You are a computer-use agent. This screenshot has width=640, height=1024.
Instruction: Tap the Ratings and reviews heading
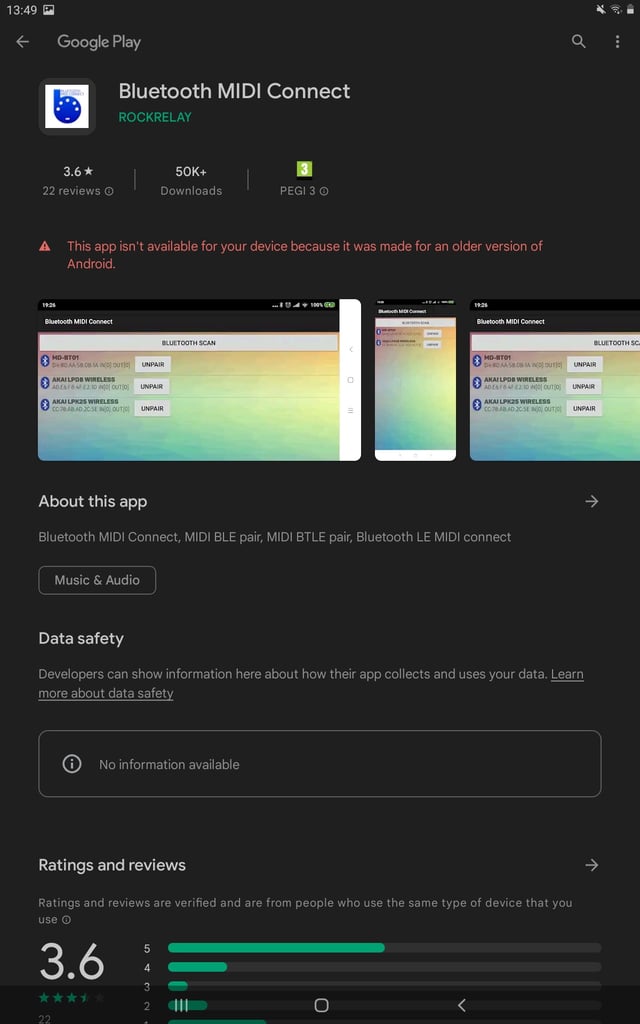[x=112, y=865]
